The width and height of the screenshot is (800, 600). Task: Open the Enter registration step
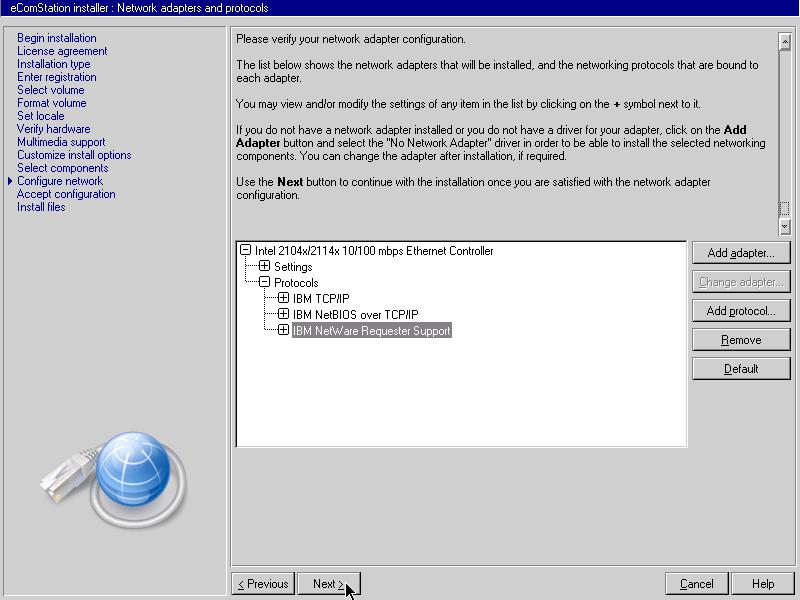[57, 77]
